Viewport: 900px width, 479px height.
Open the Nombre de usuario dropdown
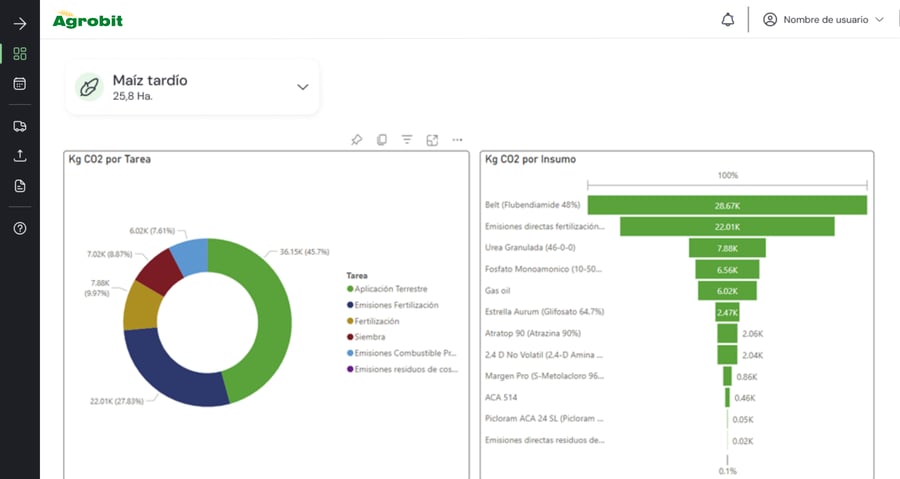[x=824, y=20]
